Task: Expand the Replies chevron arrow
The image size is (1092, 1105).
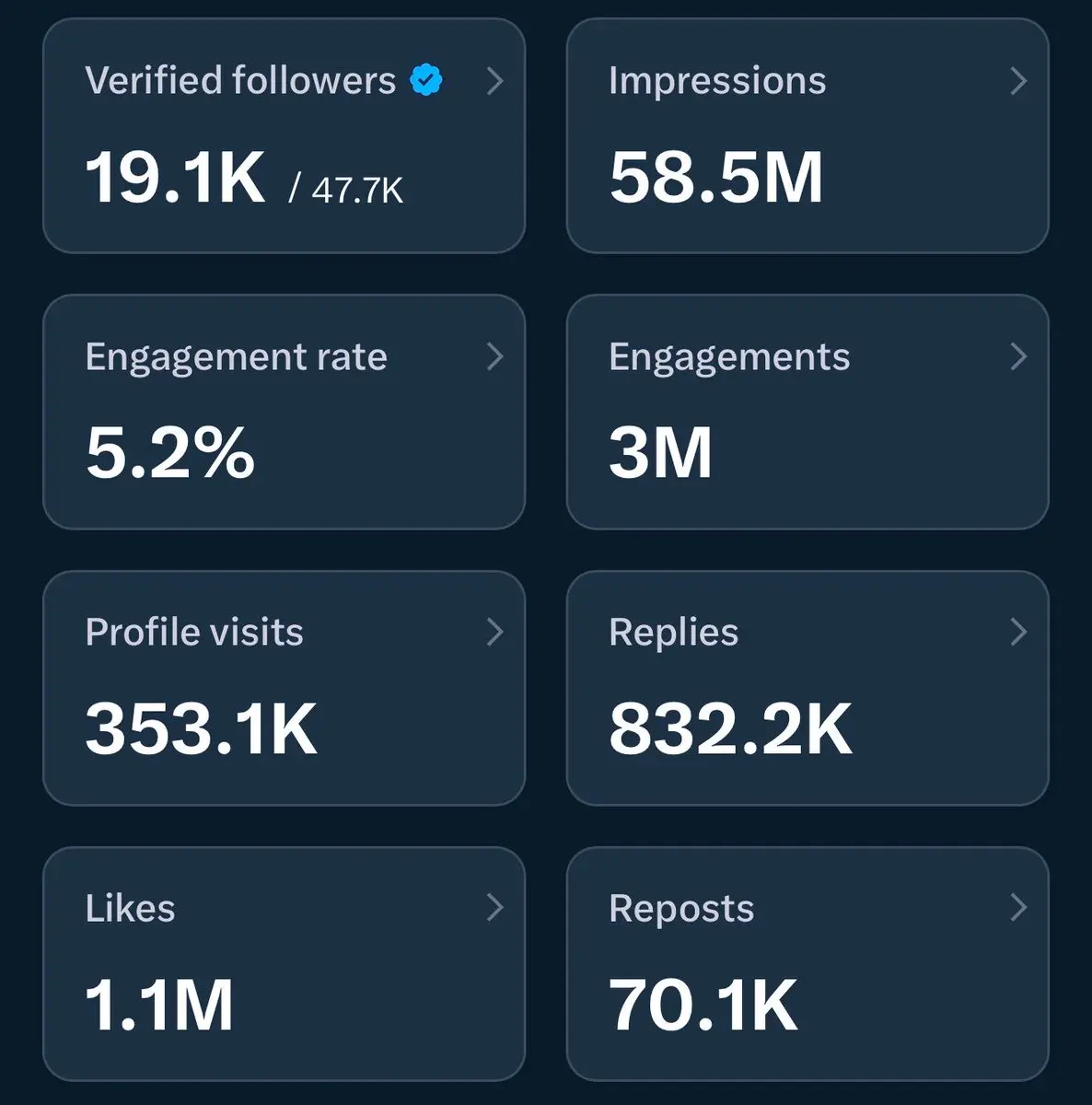Action: click(1018, 632)
